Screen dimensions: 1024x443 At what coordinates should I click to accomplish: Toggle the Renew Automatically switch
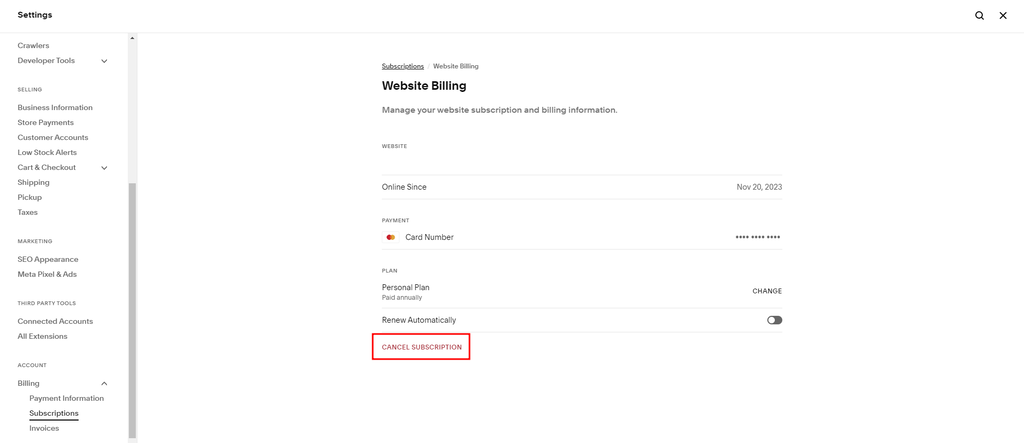[774, 320]
